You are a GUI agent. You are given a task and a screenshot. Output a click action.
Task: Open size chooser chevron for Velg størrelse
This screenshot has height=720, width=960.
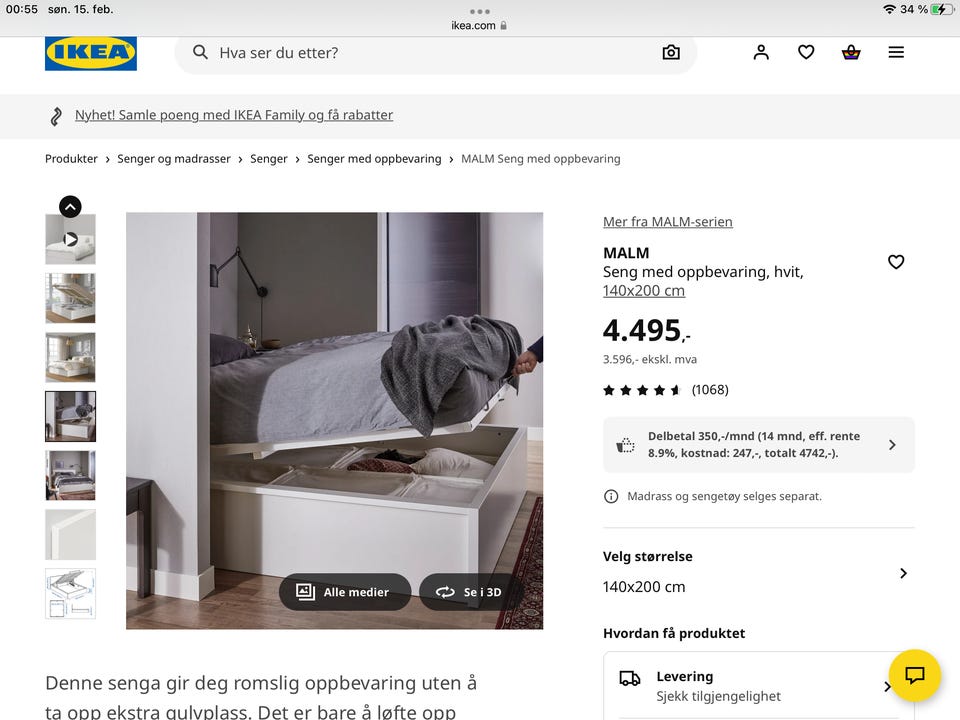[x=903, y=573]
